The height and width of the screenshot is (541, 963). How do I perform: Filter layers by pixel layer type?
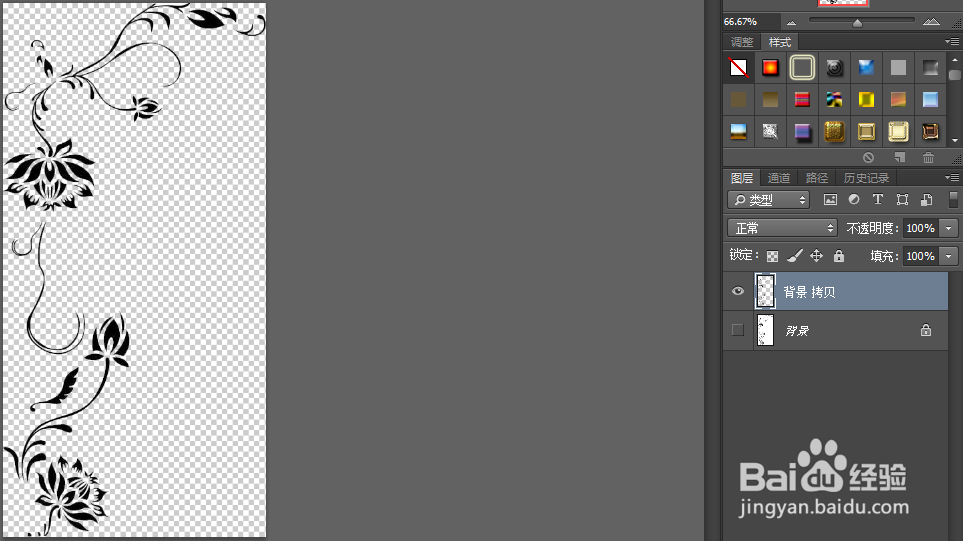pos(830,200)
